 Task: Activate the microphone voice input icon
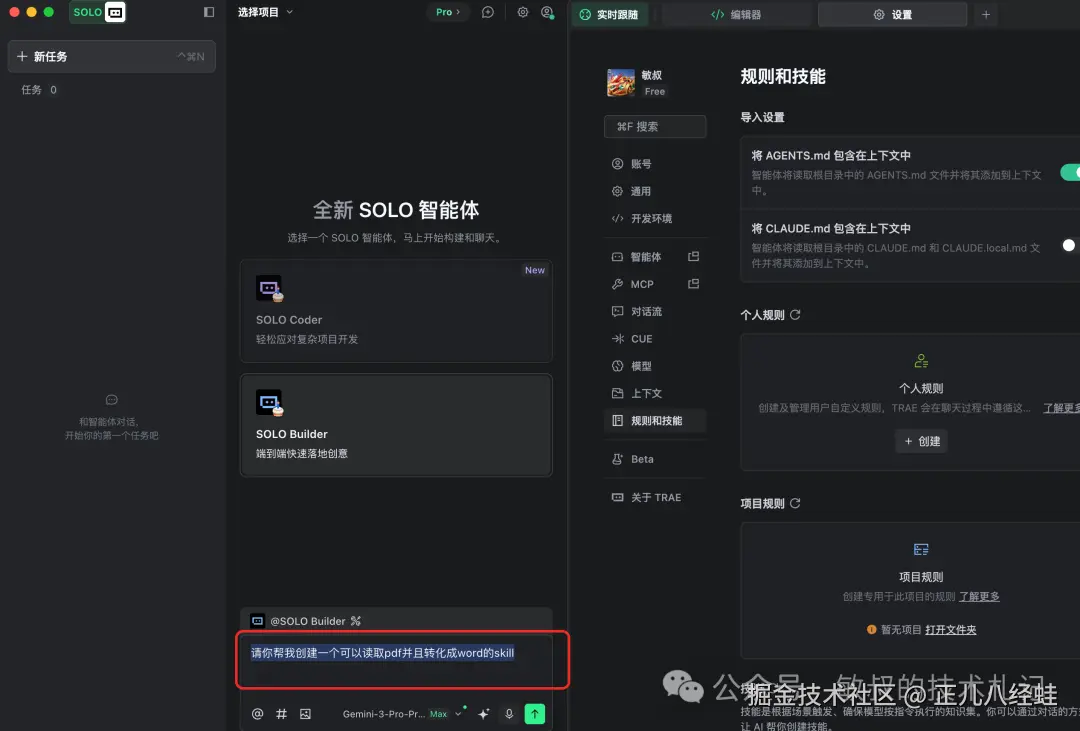point(509,713)
